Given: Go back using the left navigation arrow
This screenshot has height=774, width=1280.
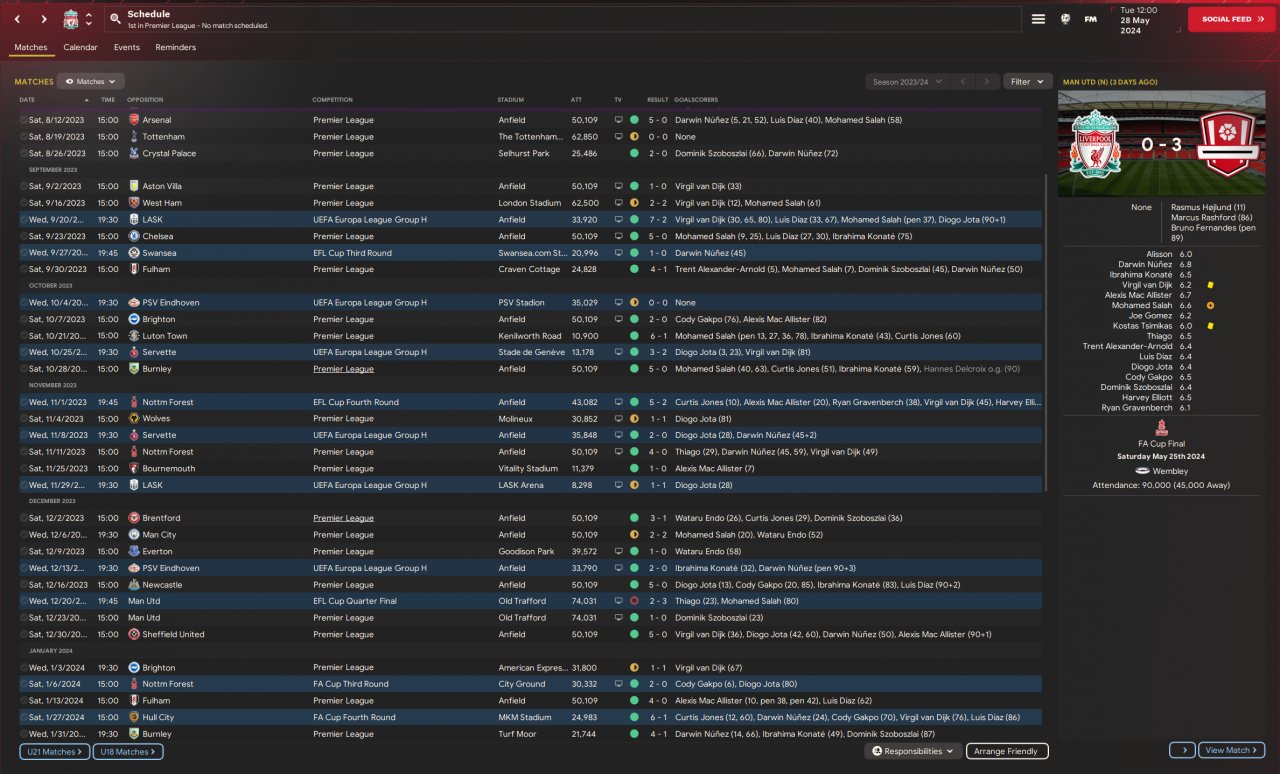Looking at the screenshot, I should [17, 19].
